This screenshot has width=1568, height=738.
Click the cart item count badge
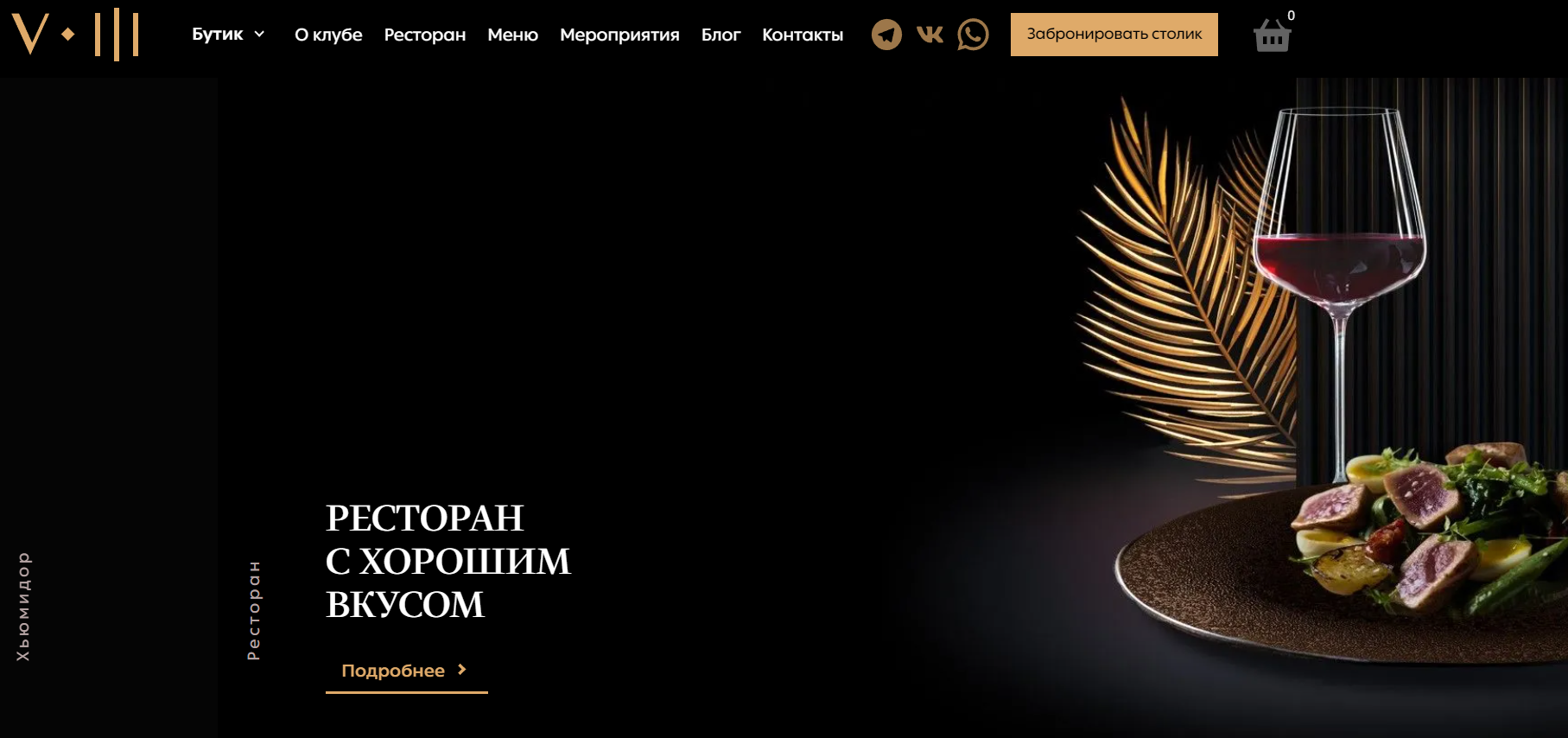[x=1291, y=16]
